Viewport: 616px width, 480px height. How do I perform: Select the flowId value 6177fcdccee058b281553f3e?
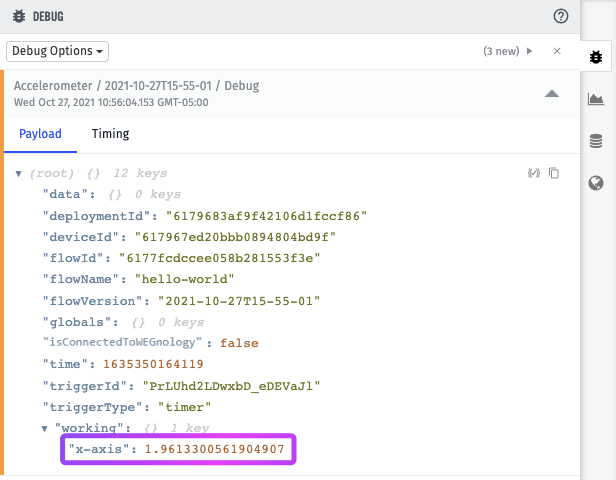click(220, 258)
